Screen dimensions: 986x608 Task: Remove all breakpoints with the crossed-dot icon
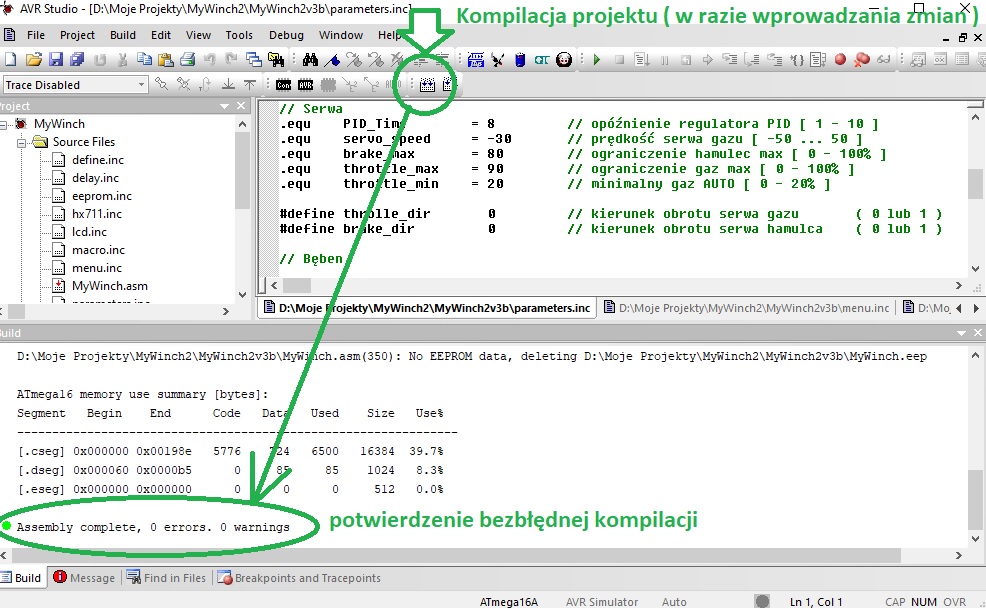[862, 58]
